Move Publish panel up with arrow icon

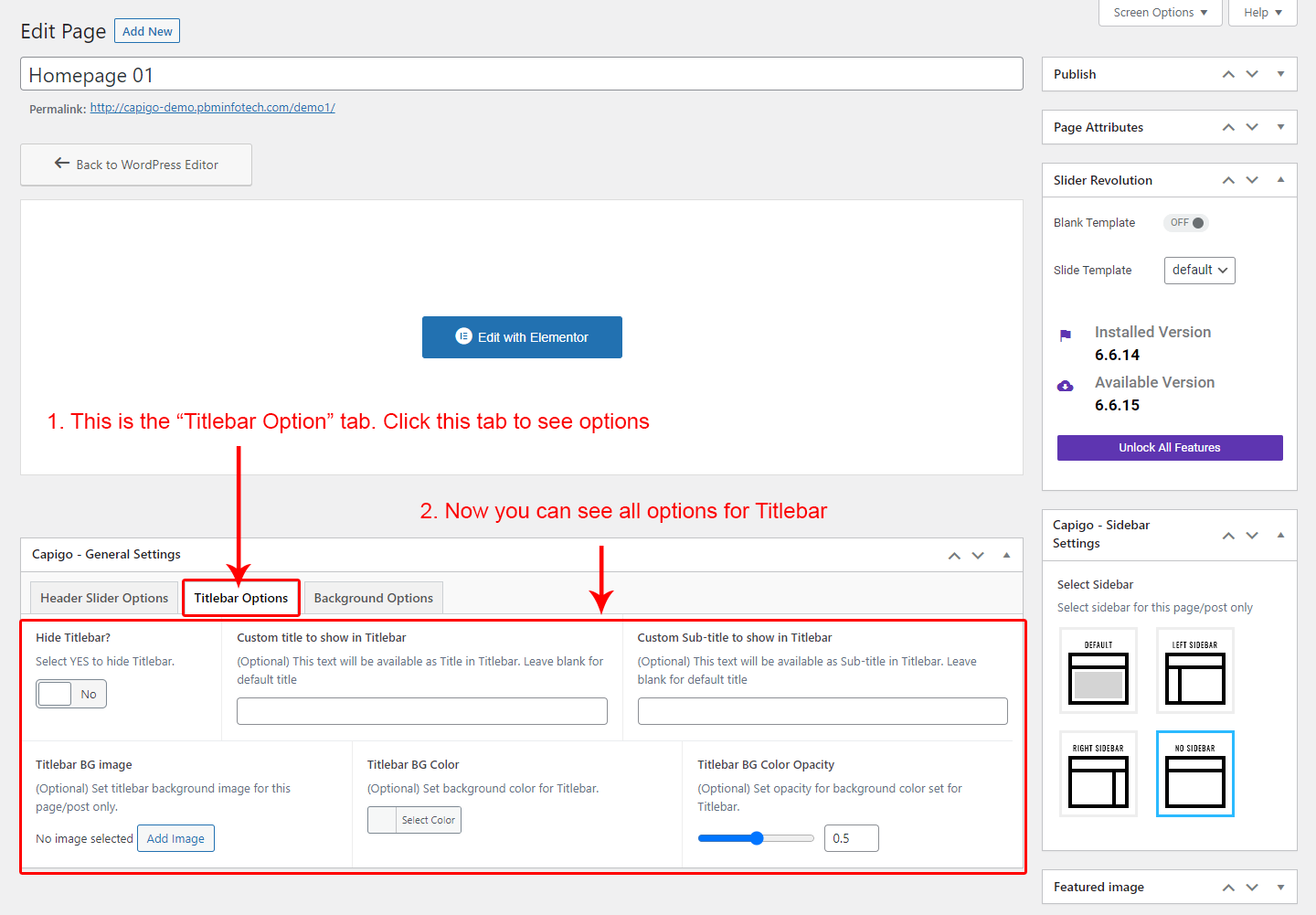tap(1228, 74)
